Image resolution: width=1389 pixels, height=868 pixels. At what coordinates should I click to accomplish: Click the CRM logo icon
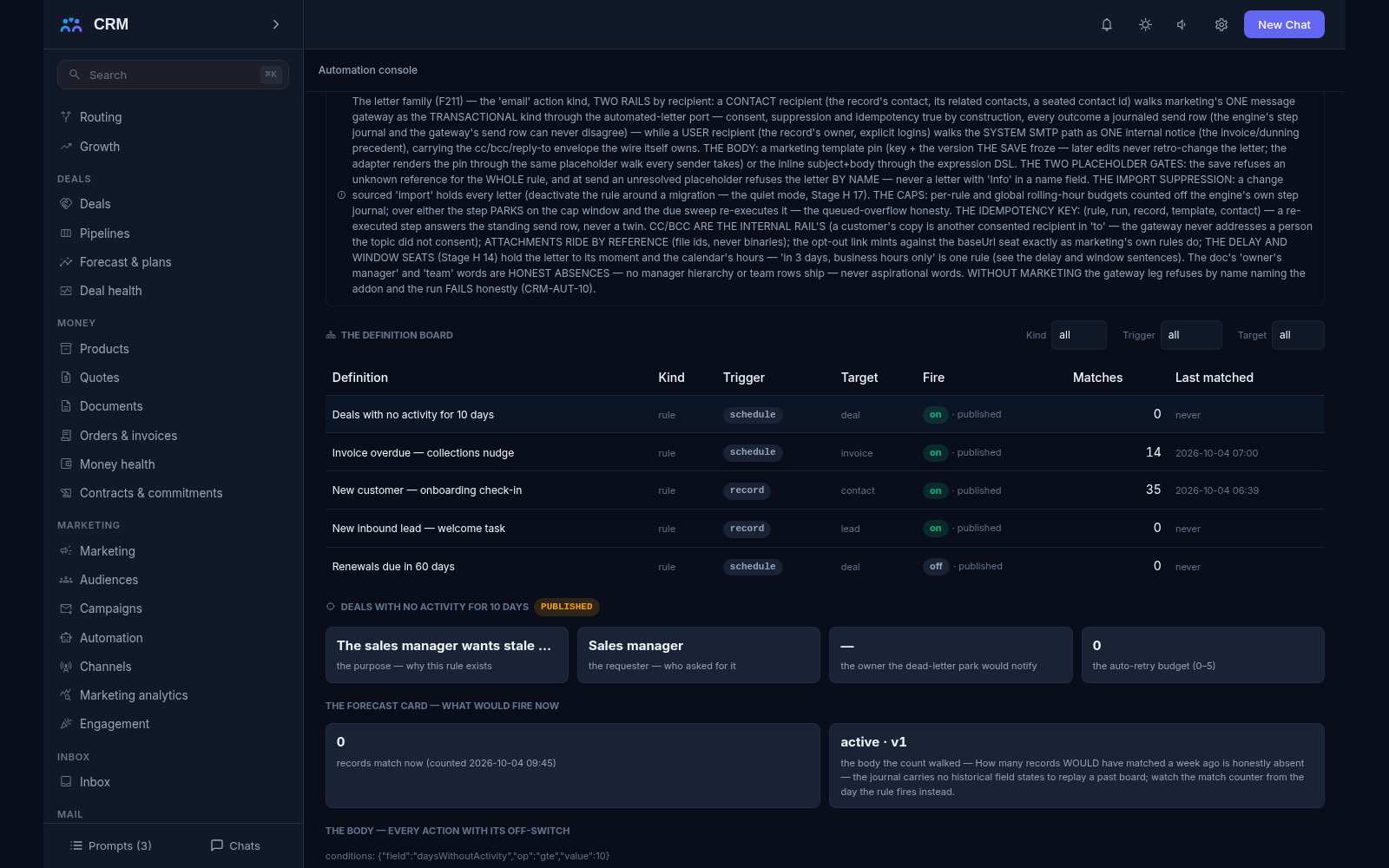[x=71, y=24]
